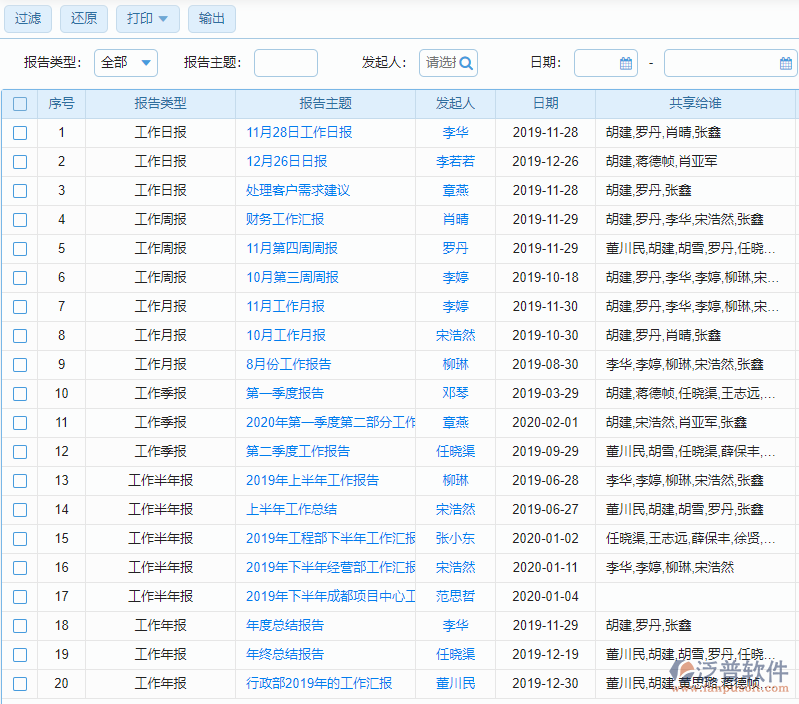
Task: Open the start date calendar icon
Action: tap(626, 63)
